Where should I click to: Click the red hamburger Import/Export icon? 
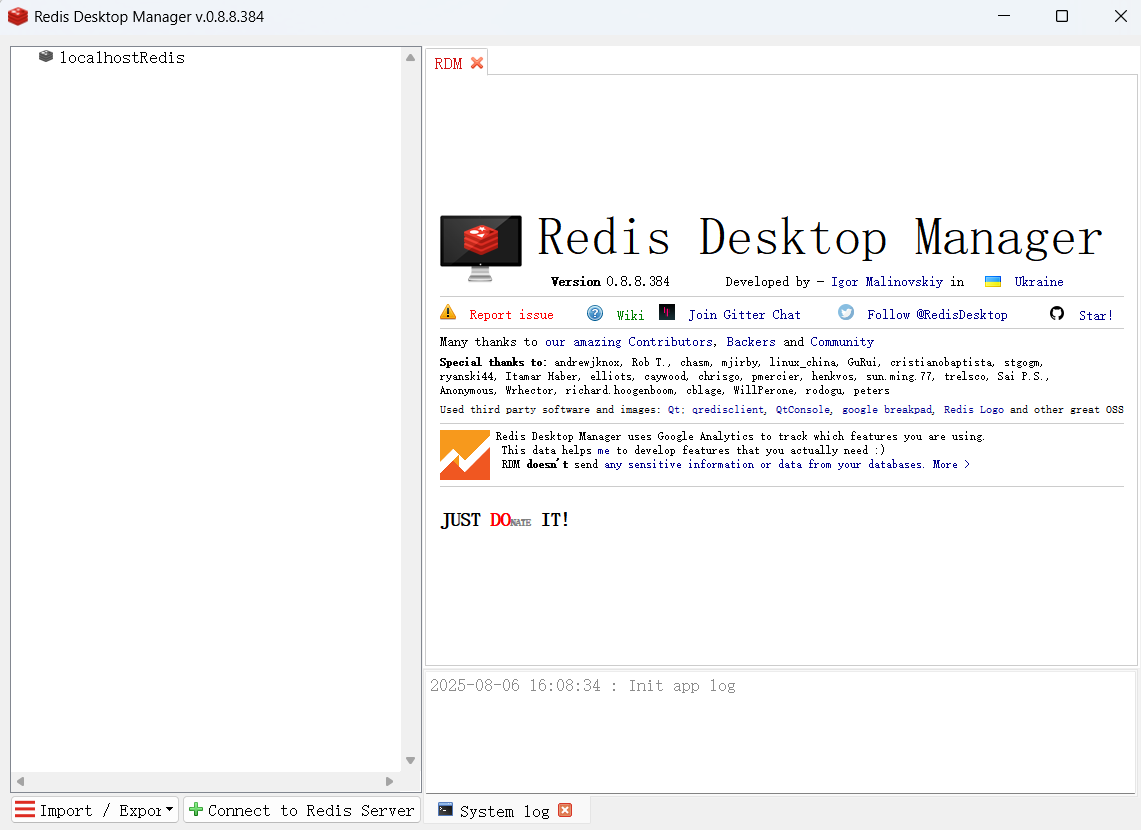[x=25, y=809]
